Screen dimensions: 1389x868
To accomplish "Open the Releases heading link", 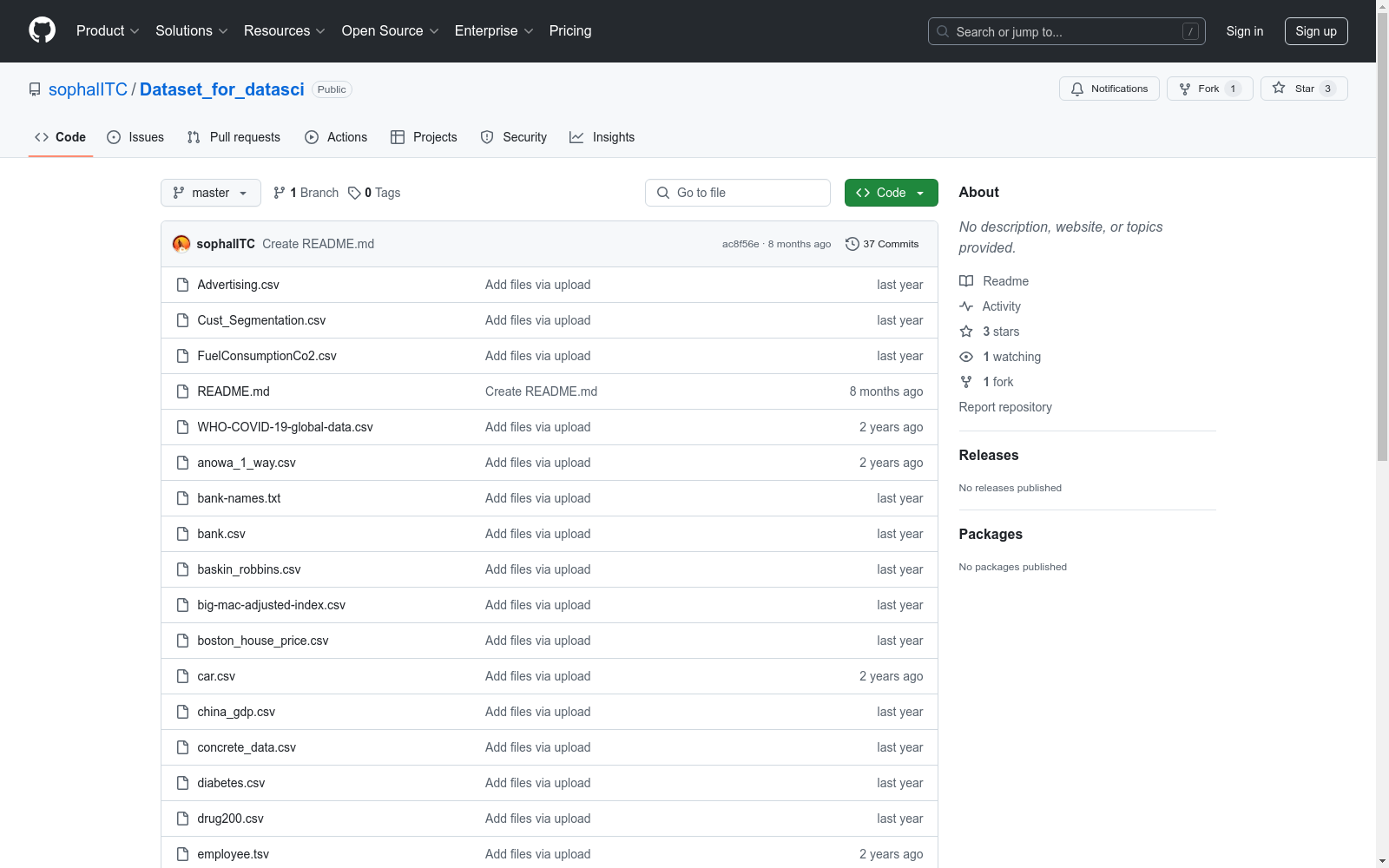I will 989,455.
